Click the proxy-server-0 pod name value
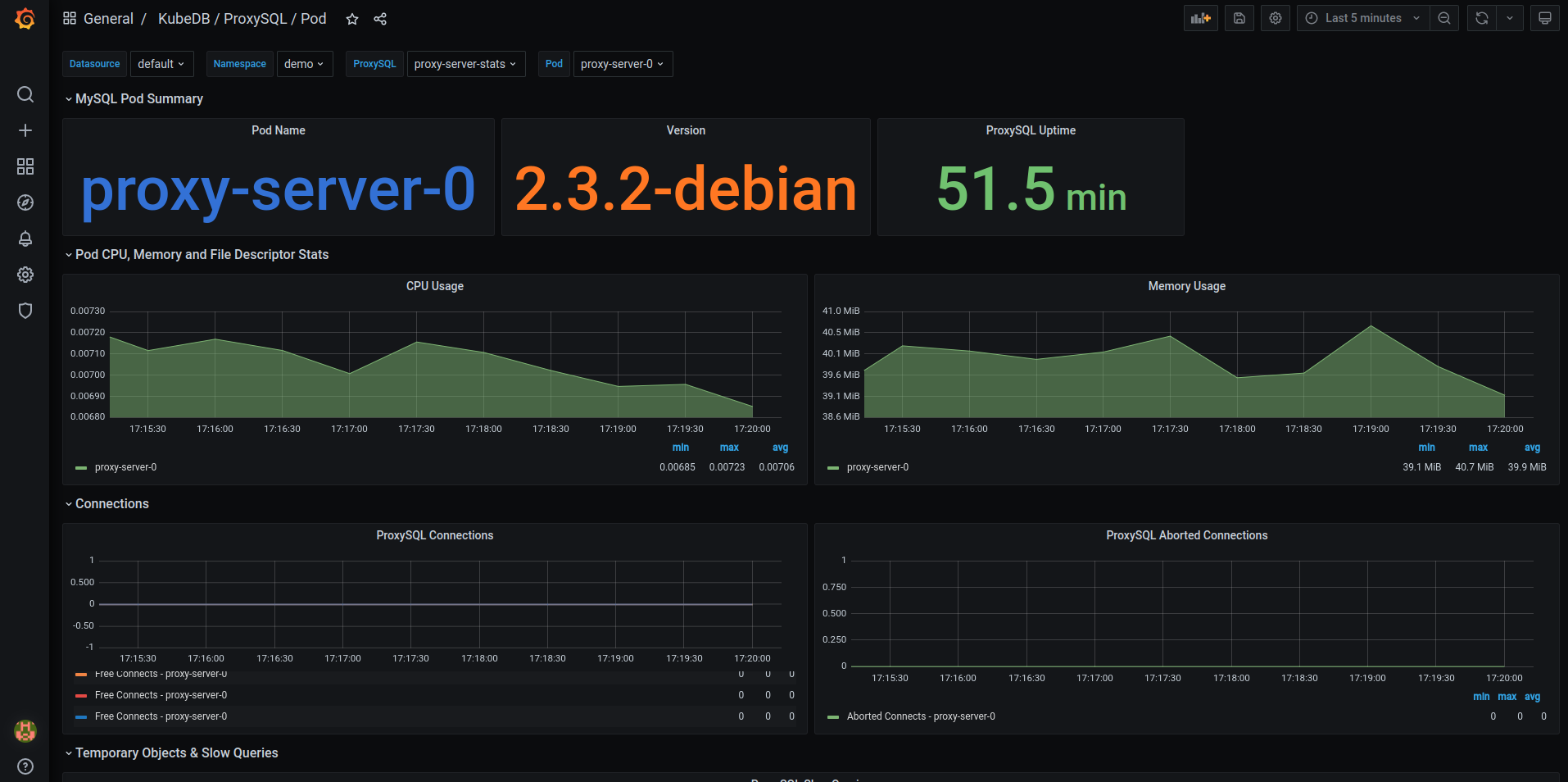Viewport: 1568px width, 782px height. pyautogui.click(x=279, y=190)
